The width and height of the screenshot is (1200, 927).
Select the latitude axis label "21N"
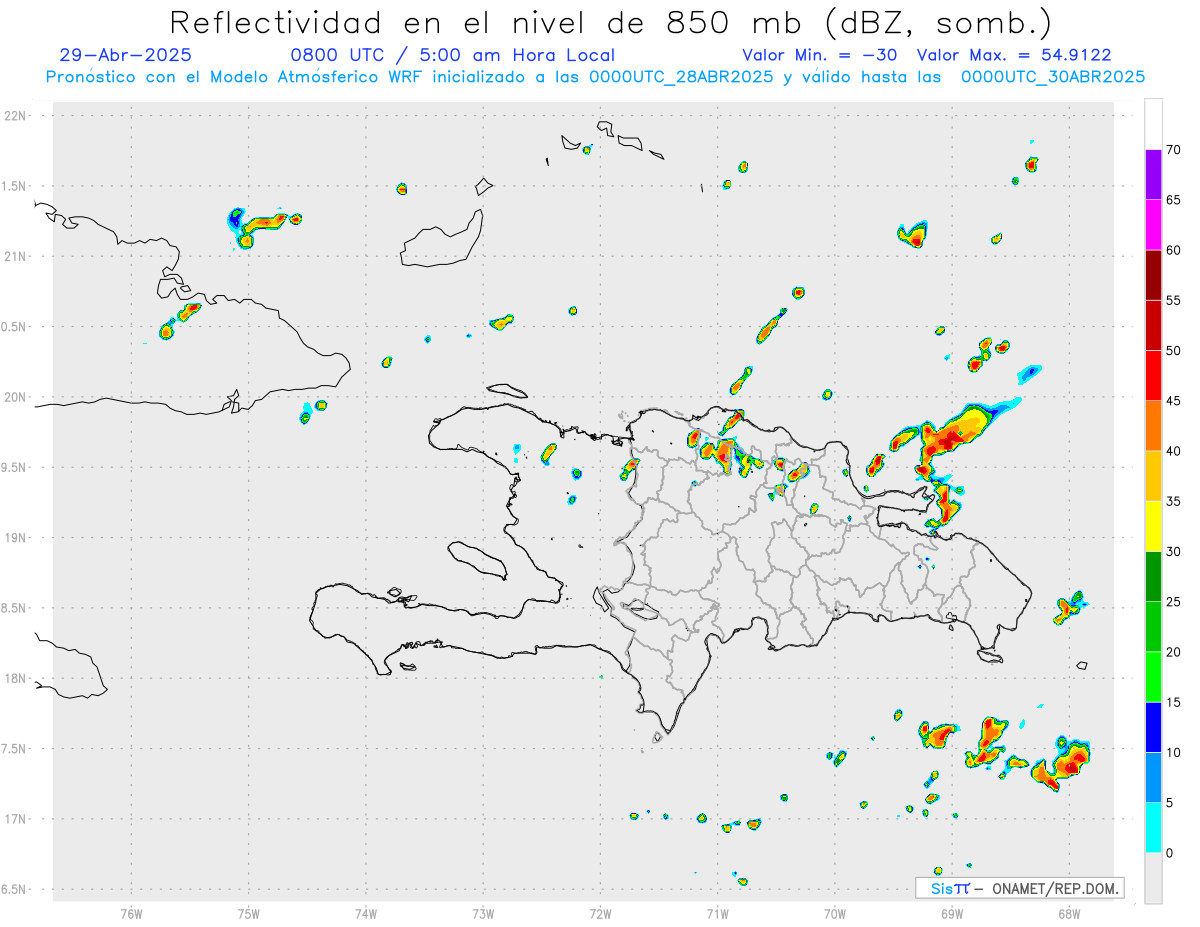pyautogui.click(x=17, y=257)
